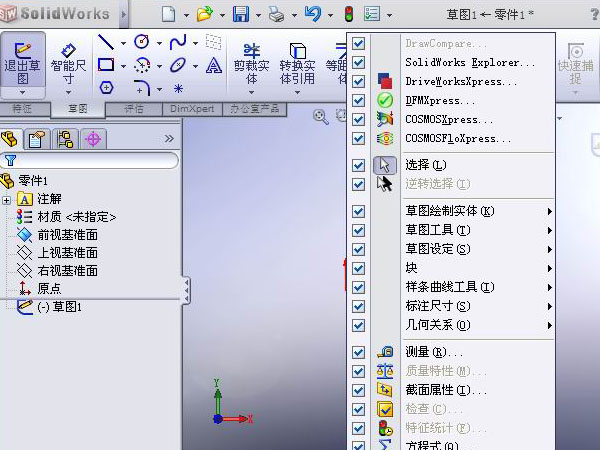Uncheck the COSMOSFloXpress checkbox
Image resolution: width=600 pixels, height=450 pixels.
click(358, 139)
